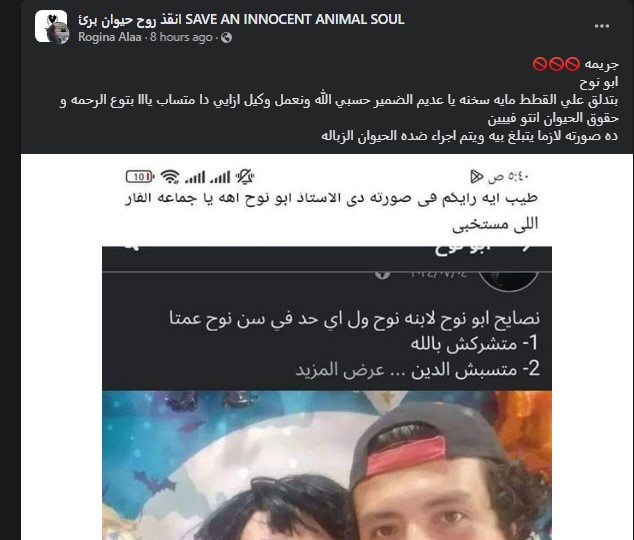Viewport: 634px width, 540px height.
Task: Open Rogina Alaa's profile
Action: (110, 37)
